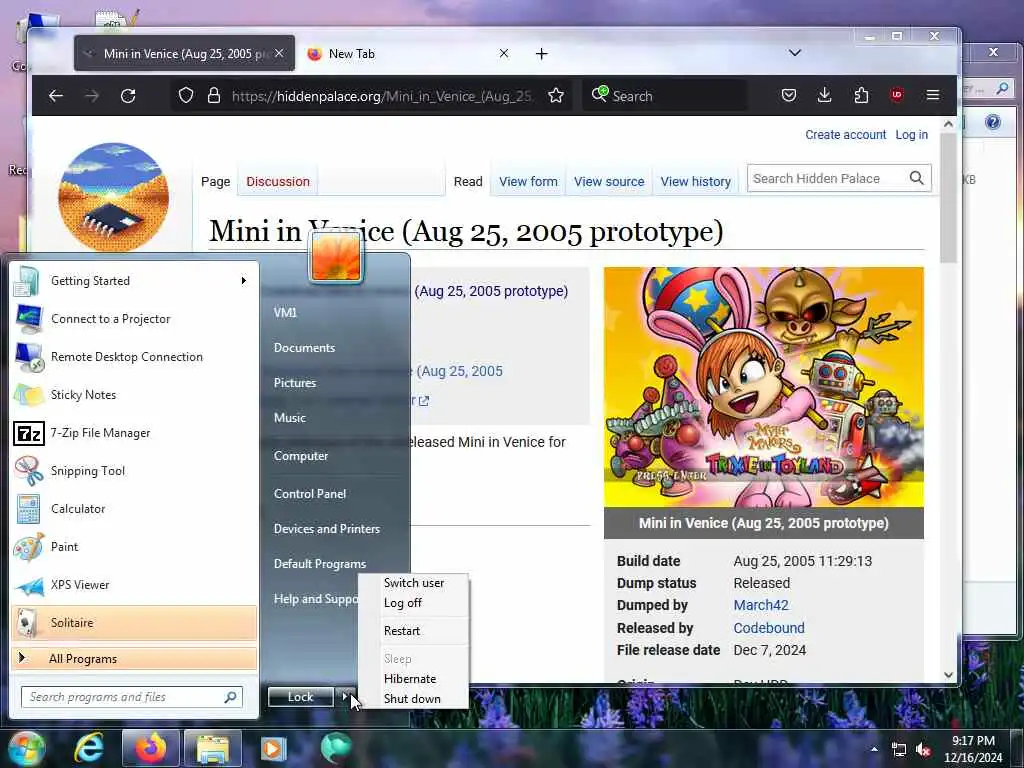Click the Hidden Palace search magnifier icon
1024x768 pixels.
[x=917, y=178]
